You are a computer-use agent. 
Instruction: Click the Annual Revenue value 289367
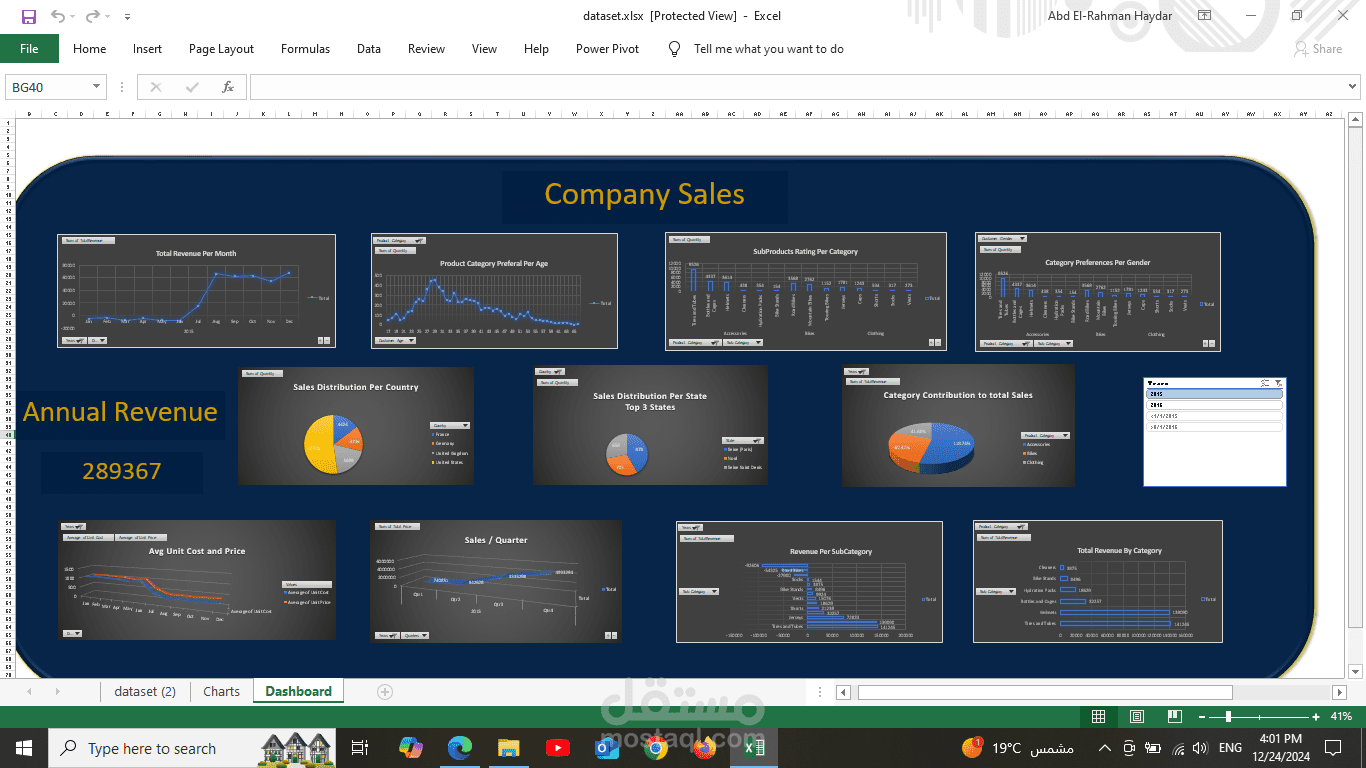pyautogui.click(x=122, y=471)
